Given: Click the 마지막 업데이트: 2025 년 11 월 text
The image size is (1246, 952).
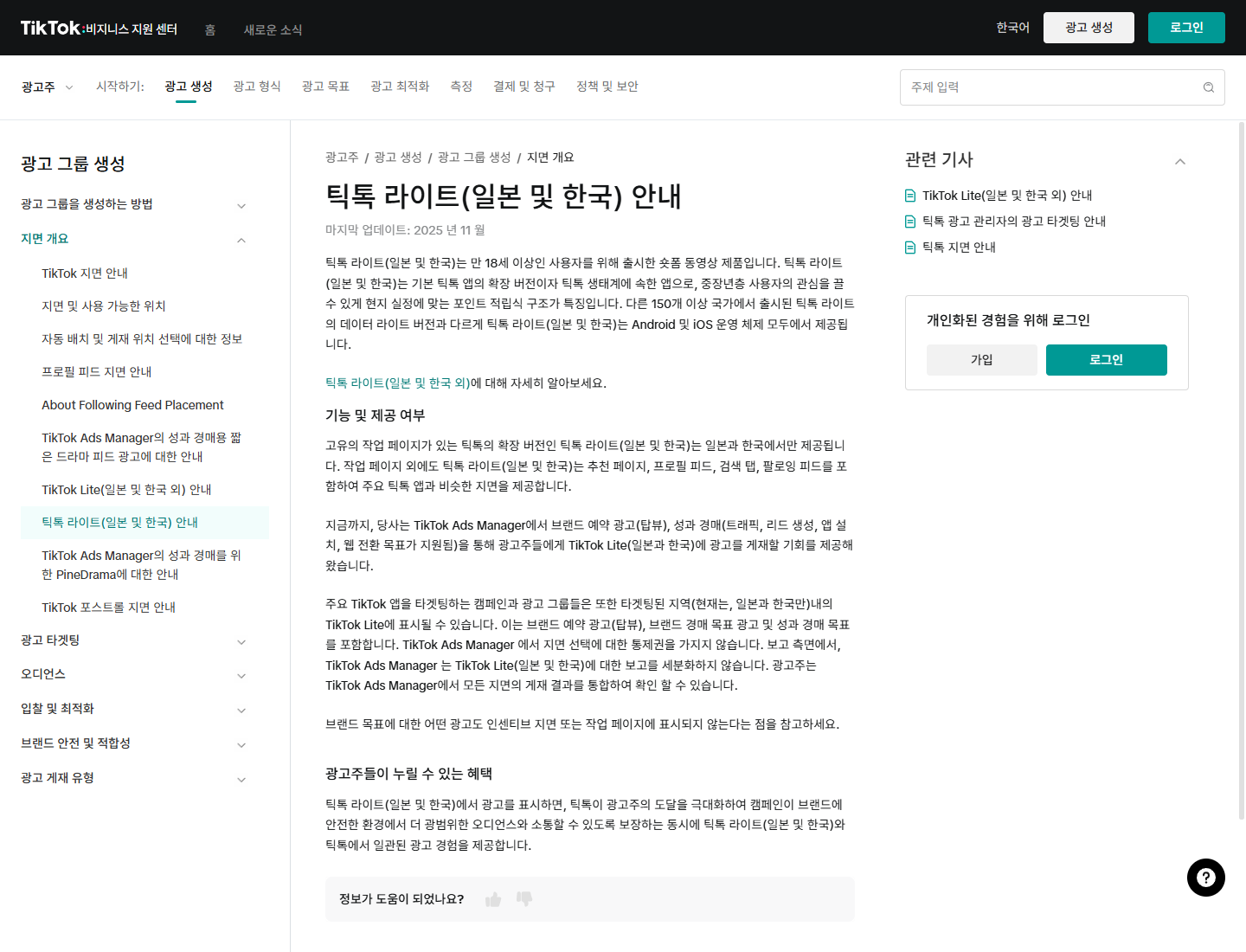Looking at the screenshot, I should [x=405, y=230].
